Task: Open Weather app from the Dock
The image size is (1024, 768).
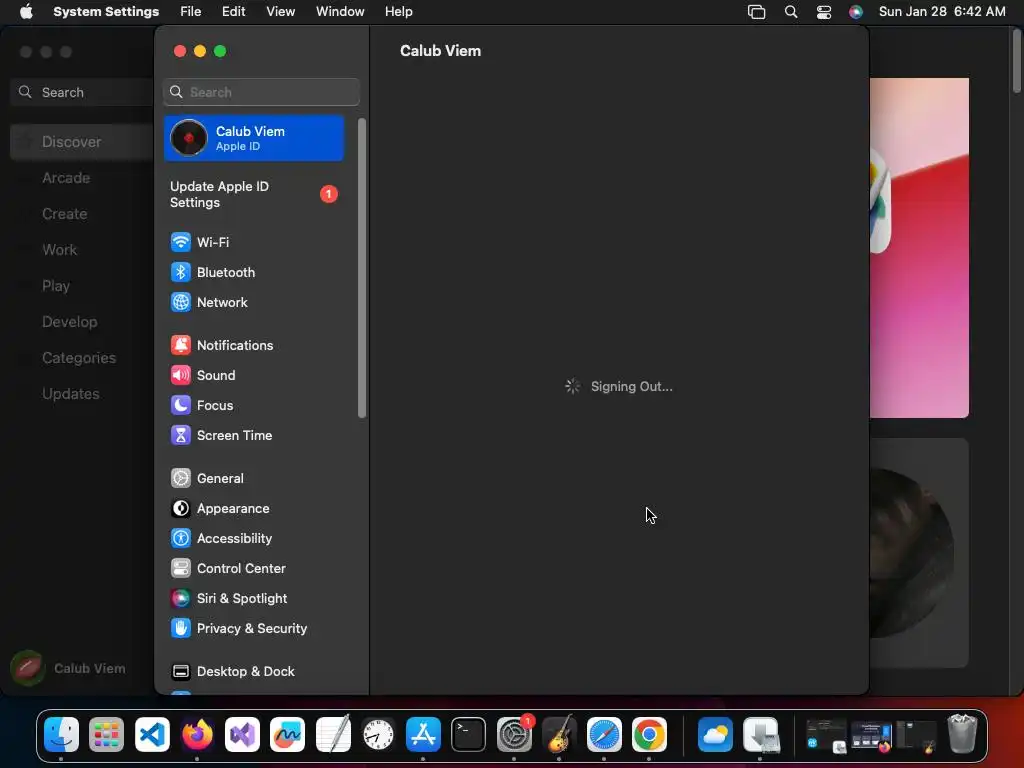Action: point(715,735)
